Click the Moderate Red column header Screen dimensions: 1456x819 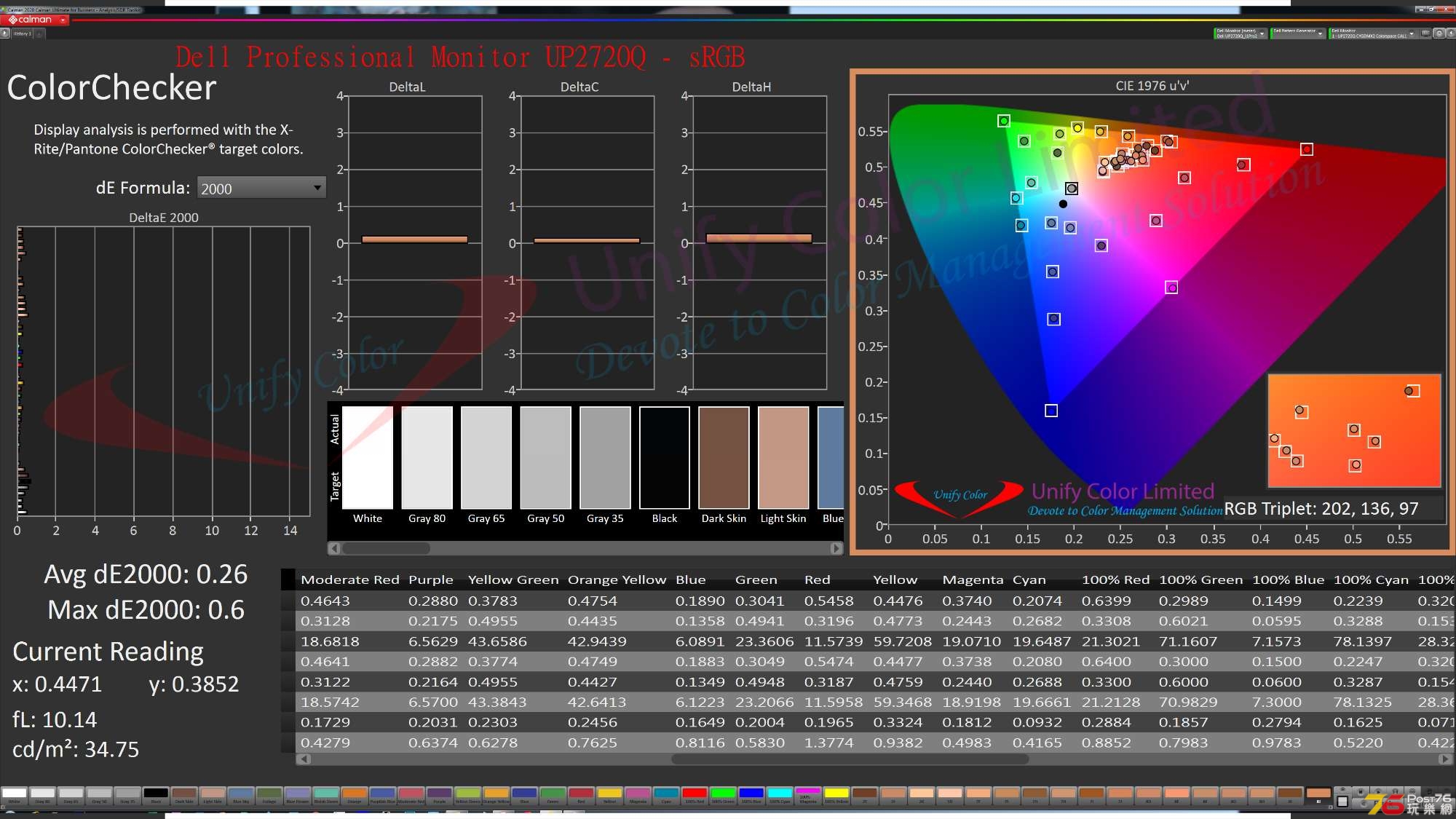[350, 579]
